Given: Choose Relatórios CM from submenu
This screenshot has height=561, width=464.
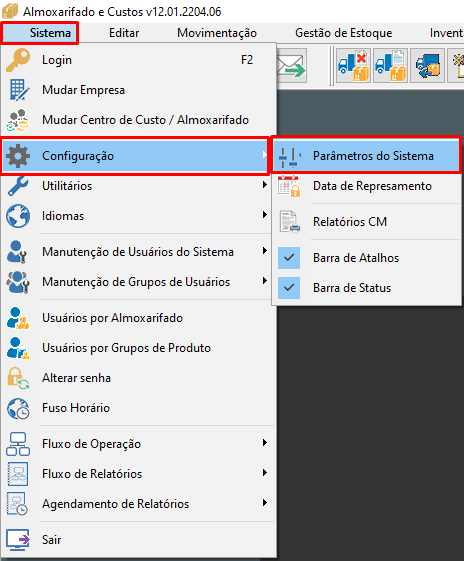Looking at the screenshot, I should (x=366, y=222).
